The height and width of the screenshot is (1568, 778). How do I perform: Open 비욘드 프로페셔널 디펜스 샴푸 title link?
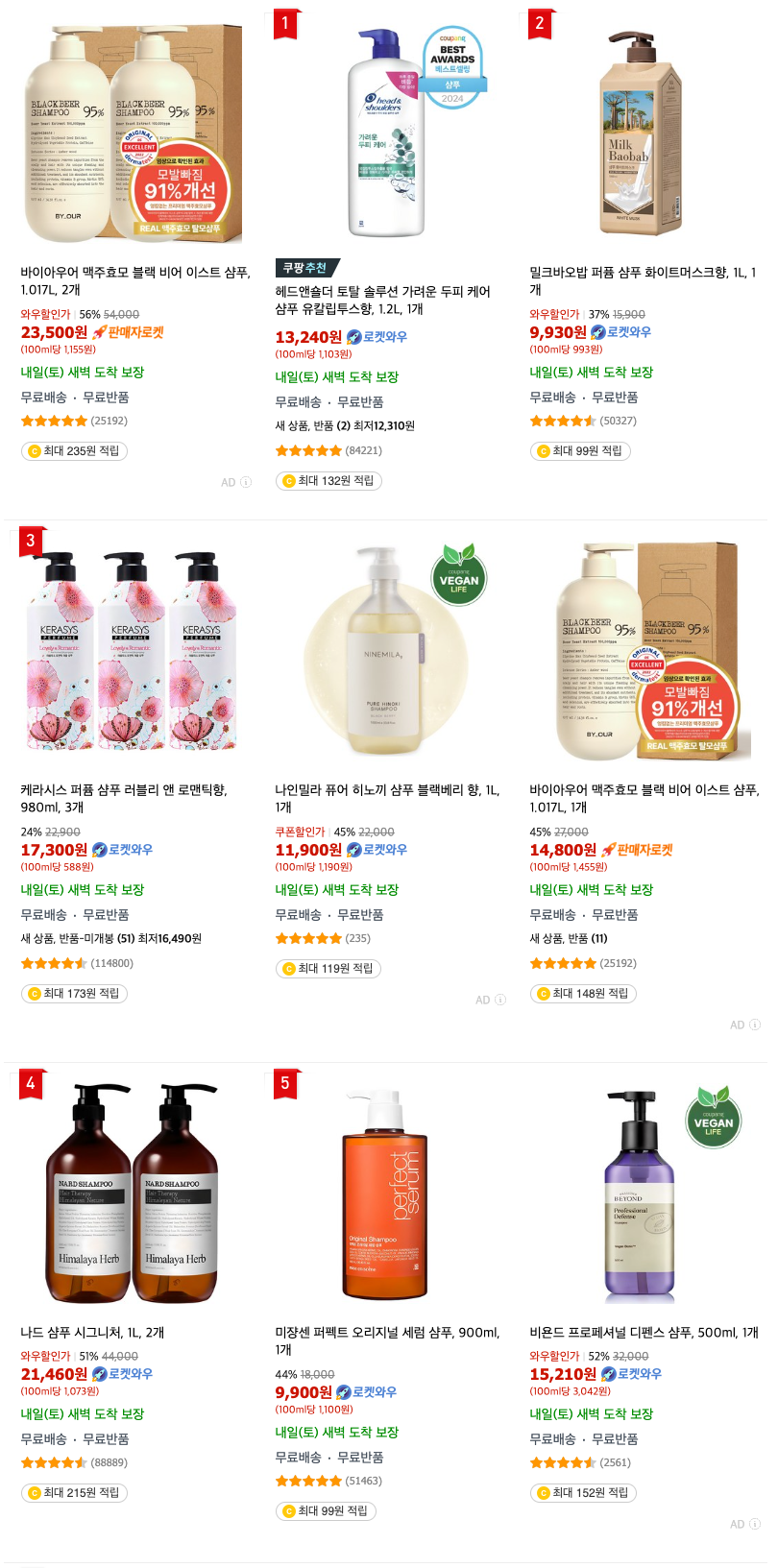point(644,1332)
